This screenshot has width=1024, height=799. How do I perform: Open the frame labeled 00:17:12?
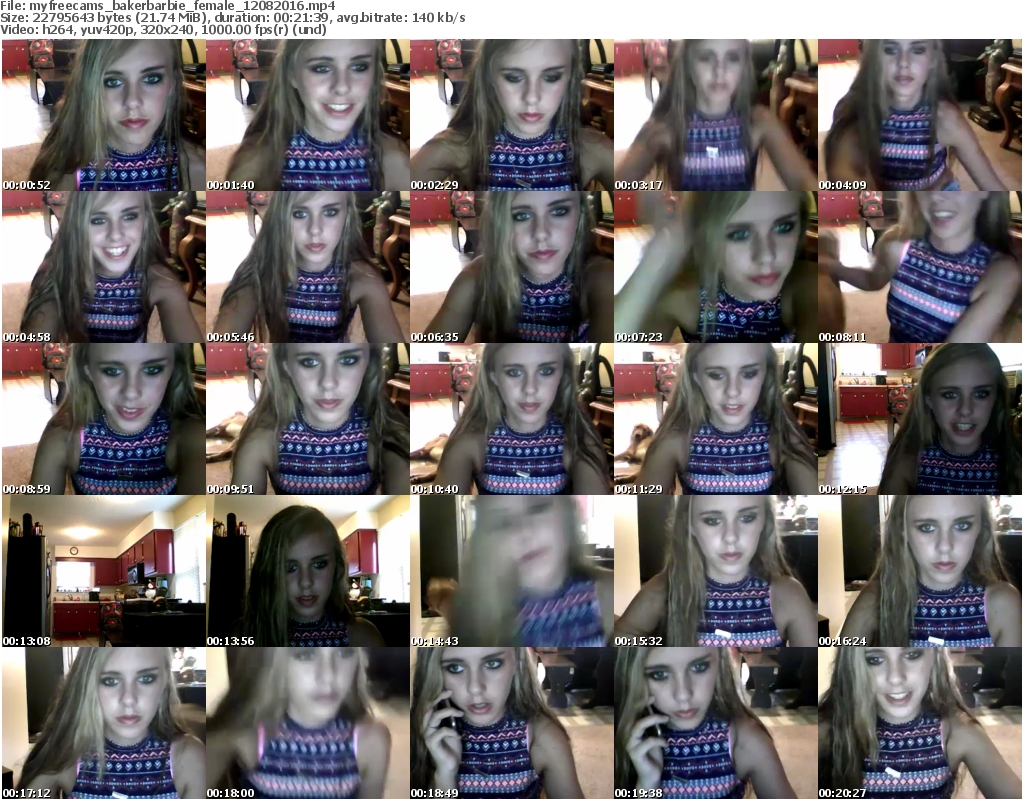(x=104, y=723)
